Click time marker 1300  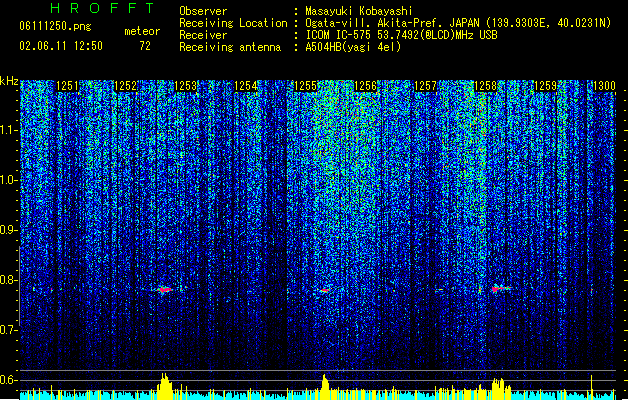604,86
